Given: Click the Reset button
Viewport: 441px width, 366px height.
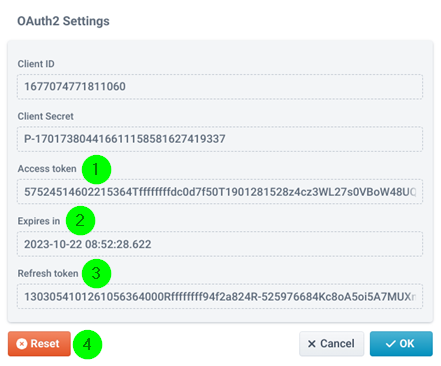Looking at the screenshot, I should [39, 344].
